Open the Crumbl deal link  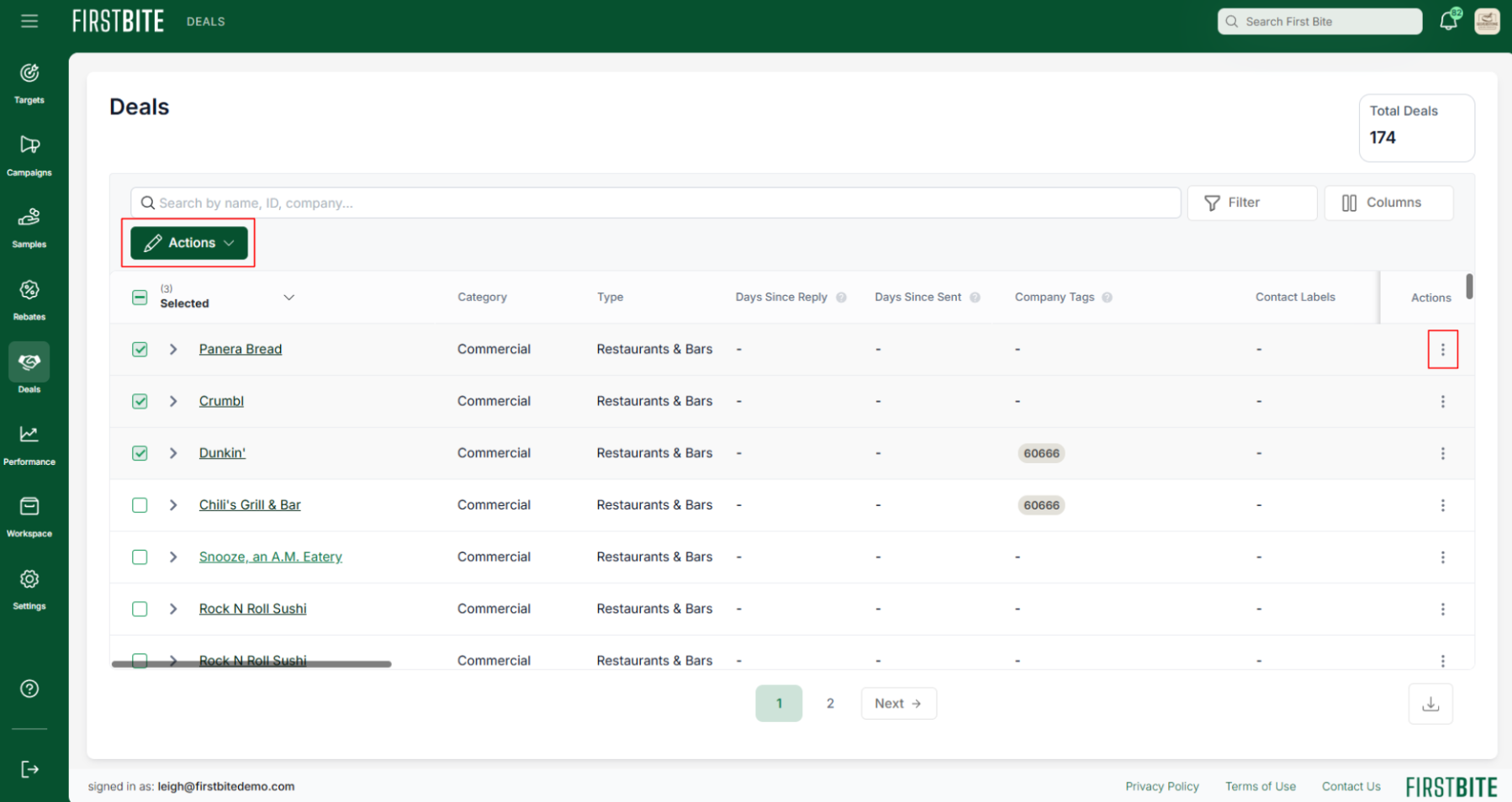pos(221,401)
